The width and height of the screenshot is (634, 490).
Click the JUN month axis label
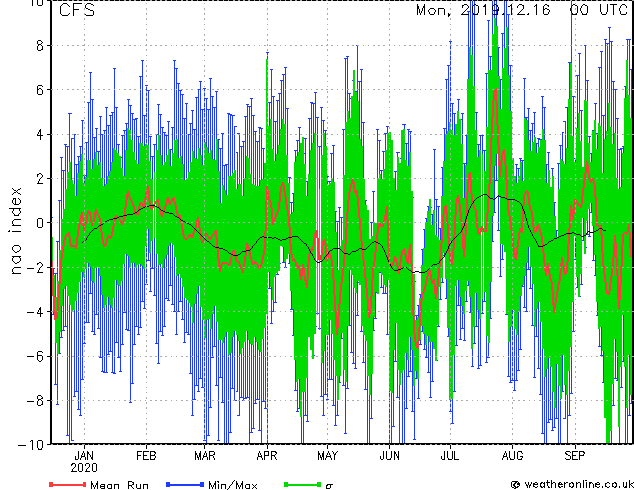coord(389,456)
